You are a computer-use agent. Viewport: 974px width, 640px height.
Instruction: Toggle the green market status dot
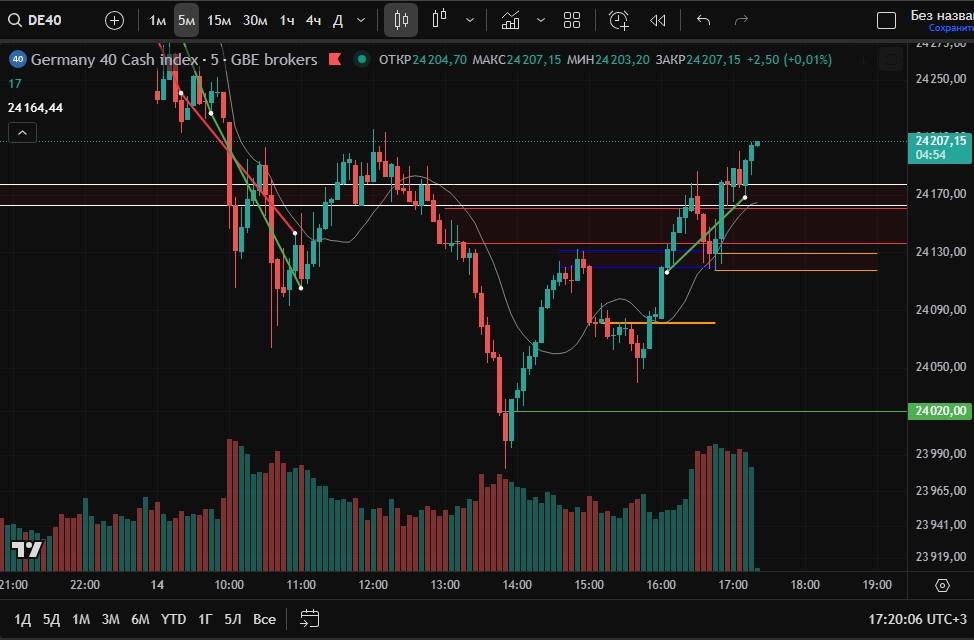[x=361, y=59]
